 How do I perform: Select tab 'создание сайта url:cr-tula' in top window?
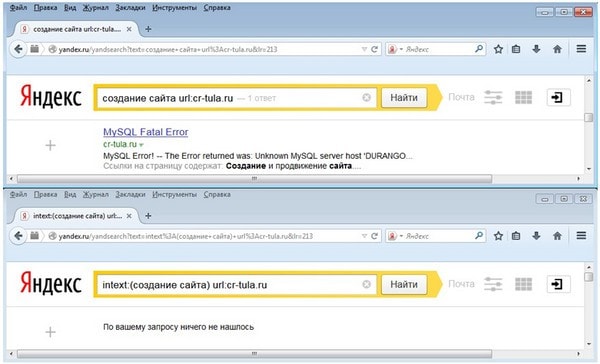[x=77, y=29]
